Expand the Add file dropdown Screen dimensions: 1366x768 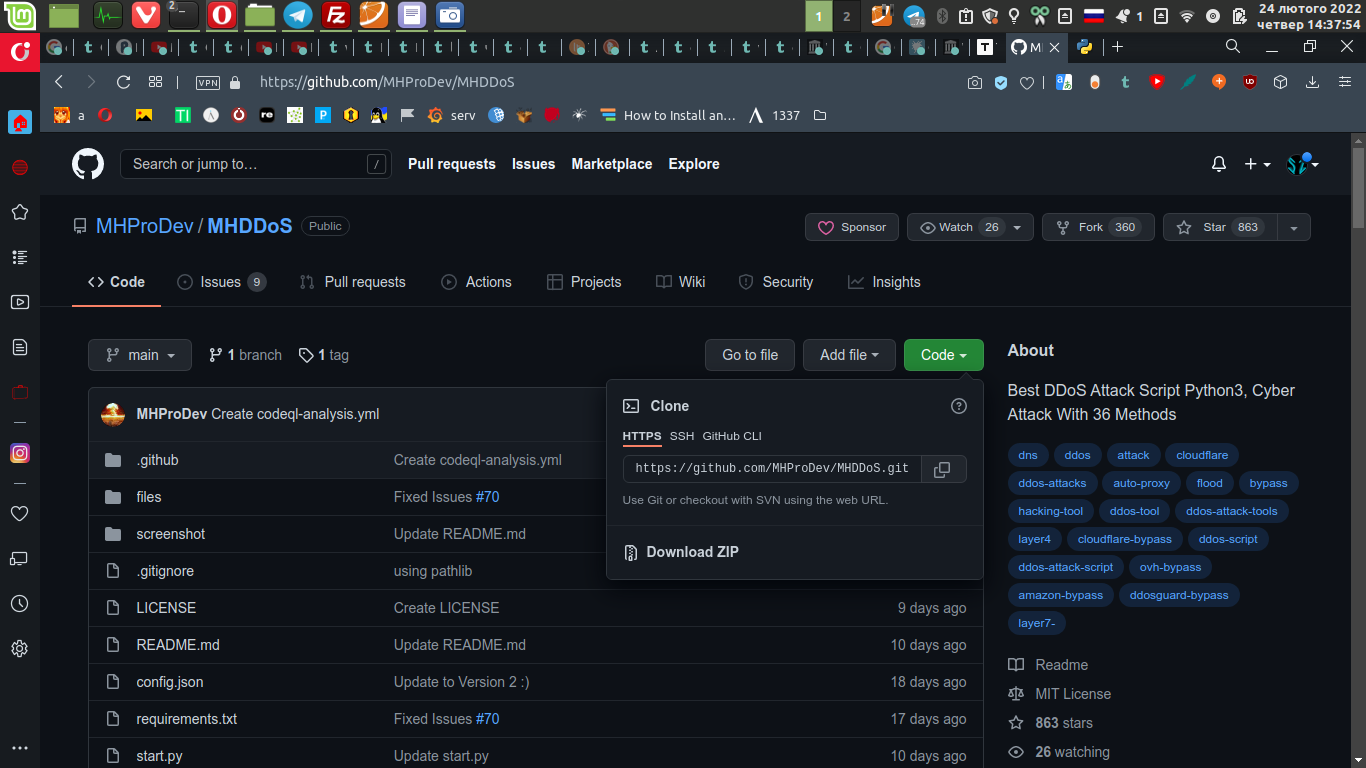click(x=849, y=355)
